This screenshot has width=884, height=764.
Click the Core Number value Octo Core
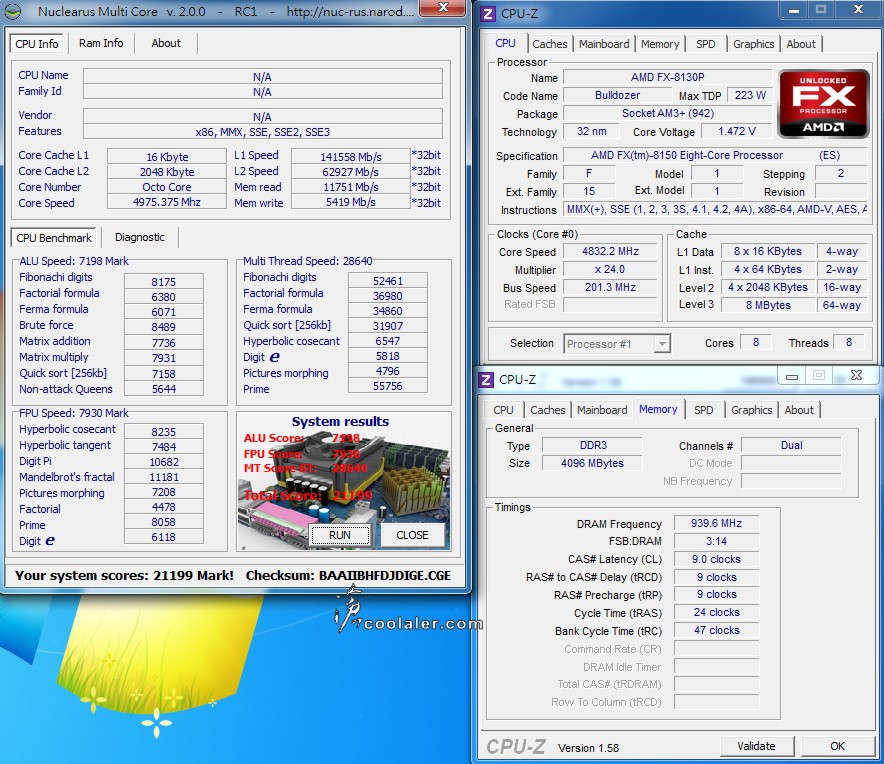click(167, 187)
